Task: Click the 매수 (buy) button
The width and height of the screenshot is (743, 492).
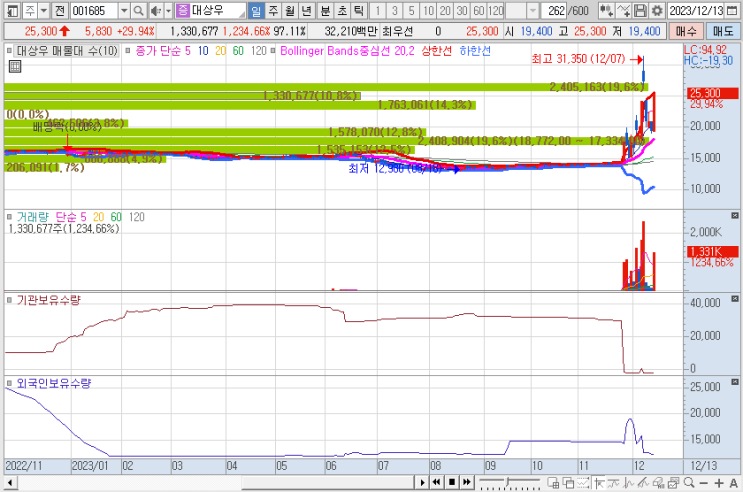Action: tap(686, 31)
